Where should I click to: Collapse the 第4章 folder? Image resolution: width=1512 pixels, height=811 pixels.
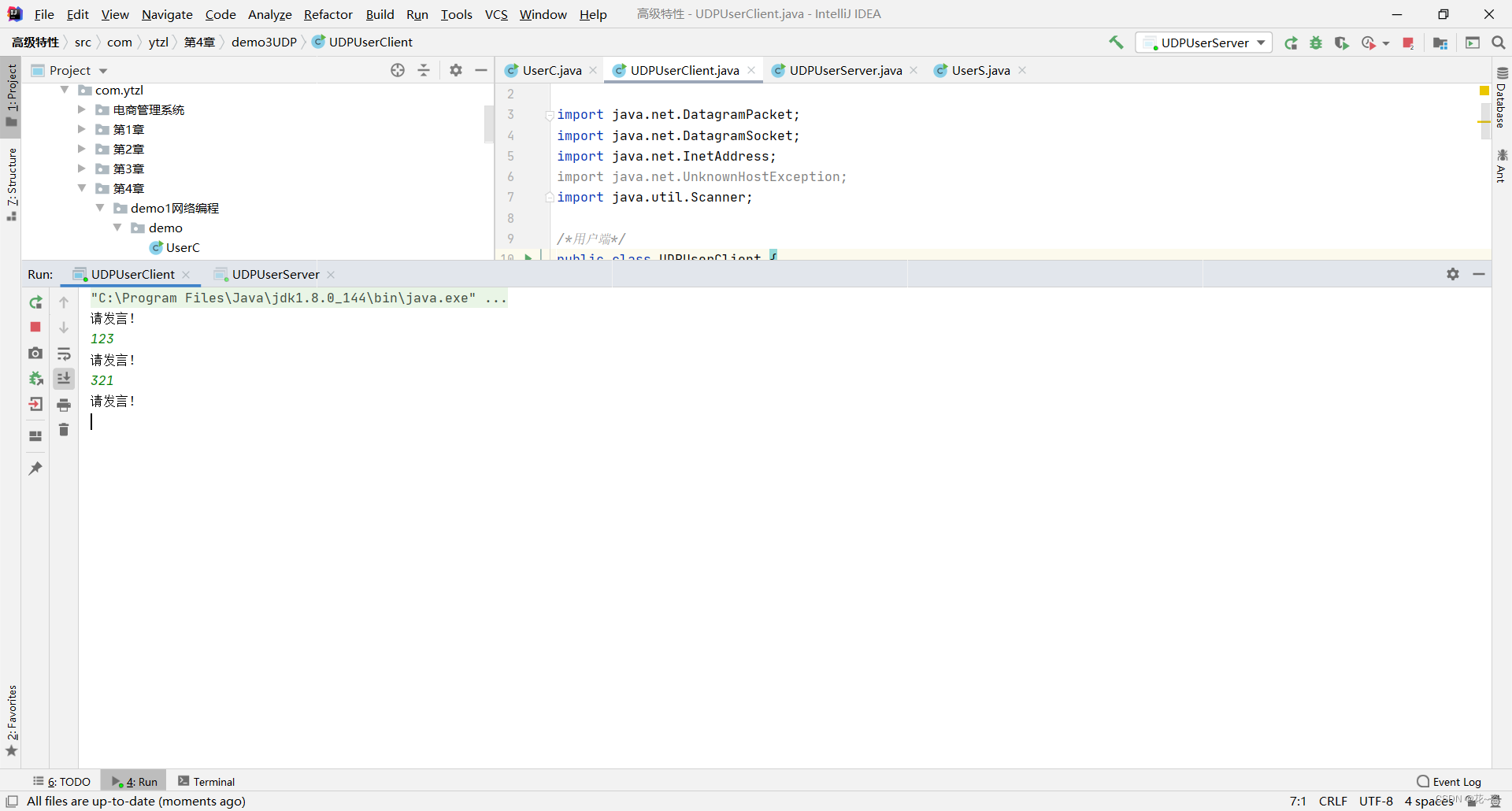(x=81, y=188)
